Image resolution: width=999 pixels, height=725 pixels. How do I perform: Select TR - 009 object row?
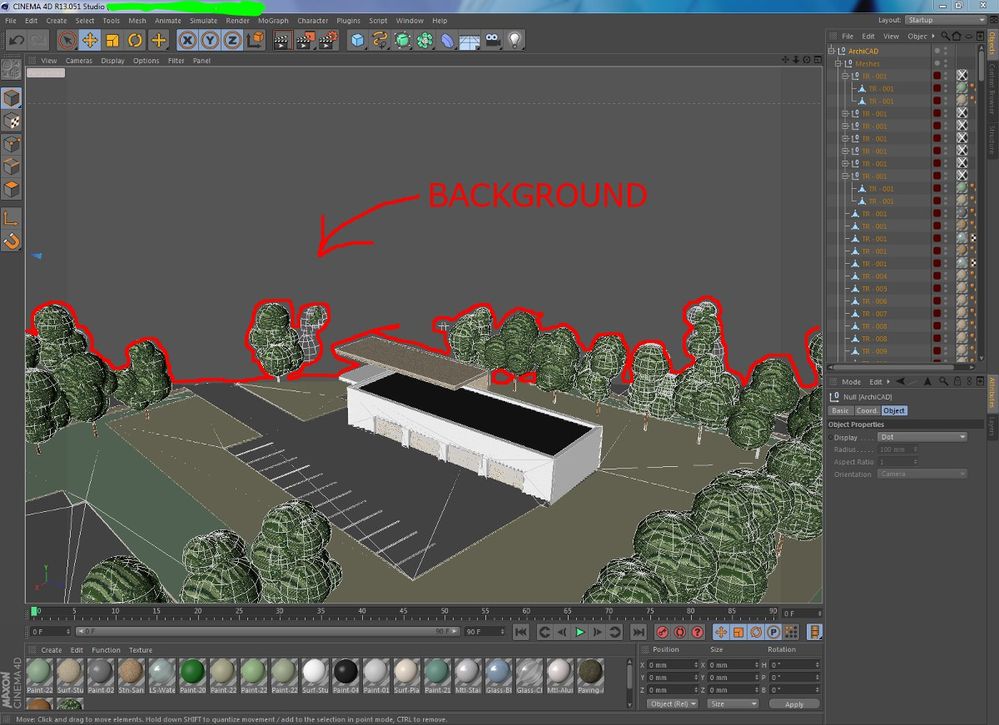pyautogui.click(x=874, y=351)
